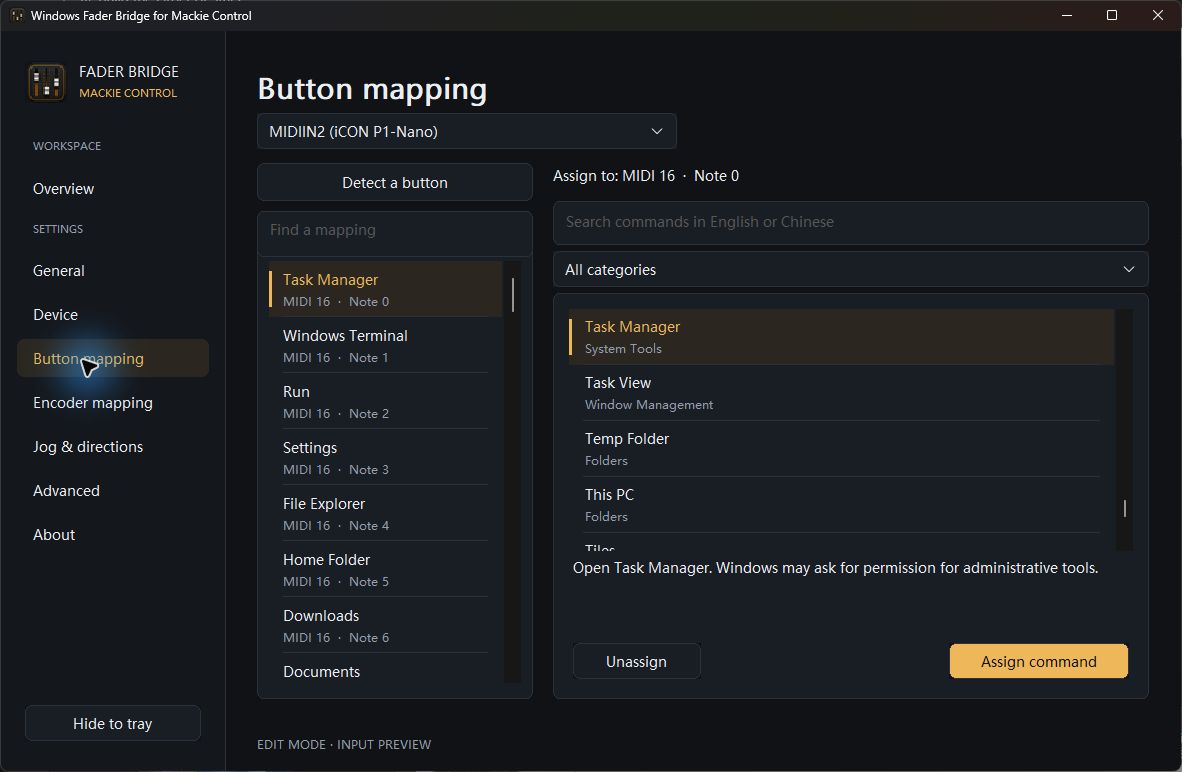Select the Advanced sidebar item
The height and width of the screenshot is (772, 1182).
coord(66,491)
